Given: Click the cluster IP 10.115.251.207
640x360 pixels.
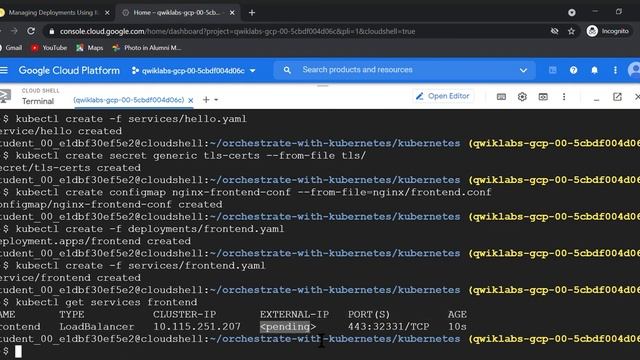Looking at the screenshot, I should pyautogui.click(x=197, y=327).
